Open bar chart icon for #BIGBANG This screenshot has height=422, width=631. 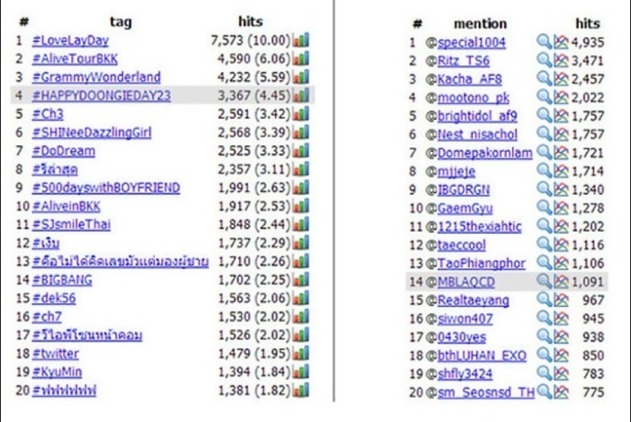click(x=301, y=280)
